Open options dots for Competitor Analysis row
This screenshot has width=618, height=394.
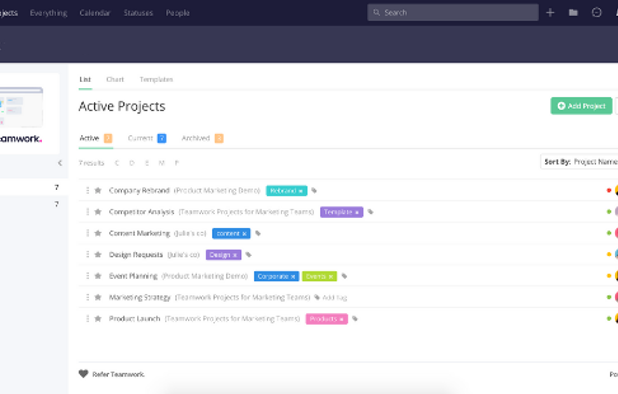[87, 212]
